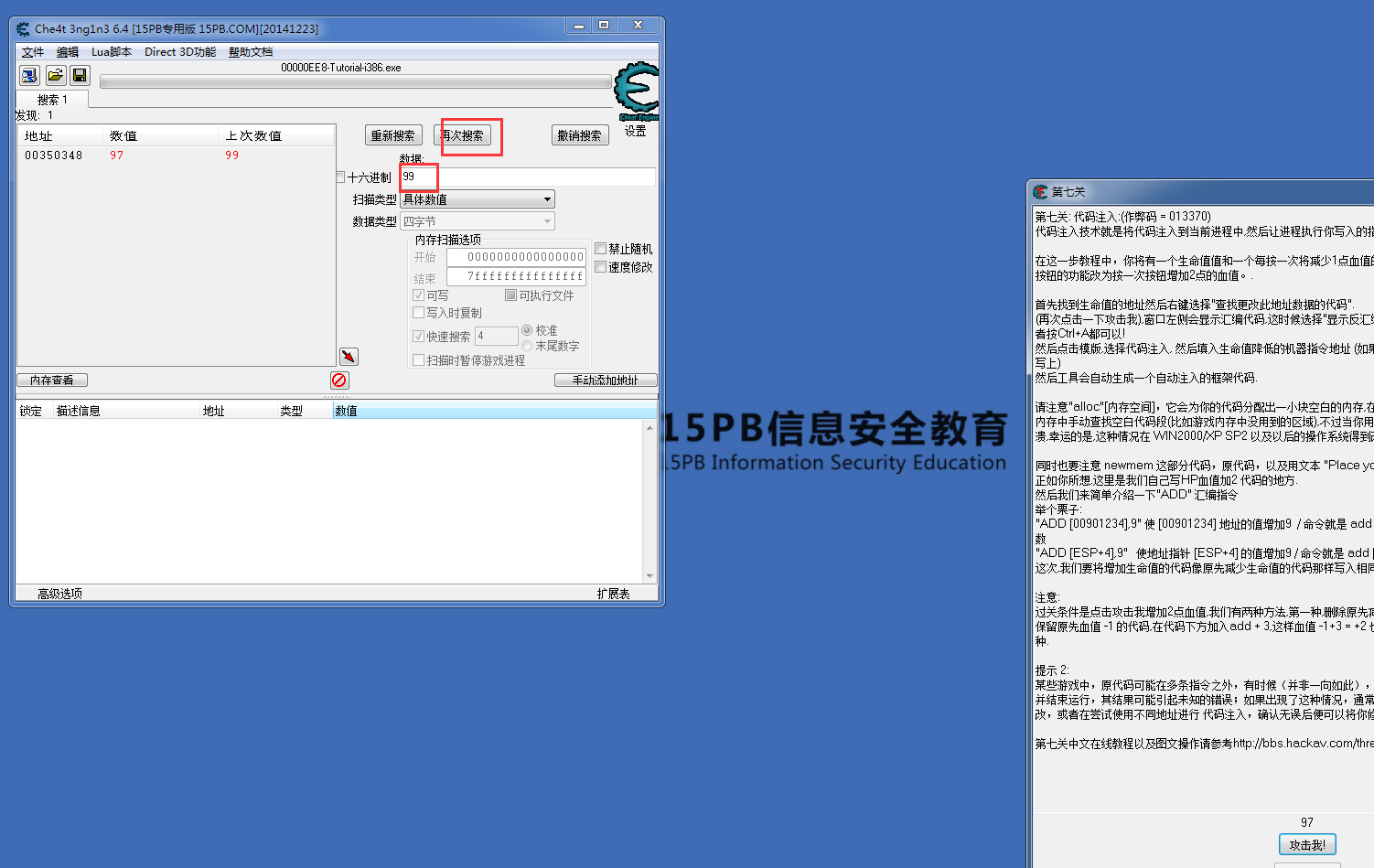Viewport: 1374px width, 868px height.
Task: Click the address list scroll down arrow
Action: point(650,576)
